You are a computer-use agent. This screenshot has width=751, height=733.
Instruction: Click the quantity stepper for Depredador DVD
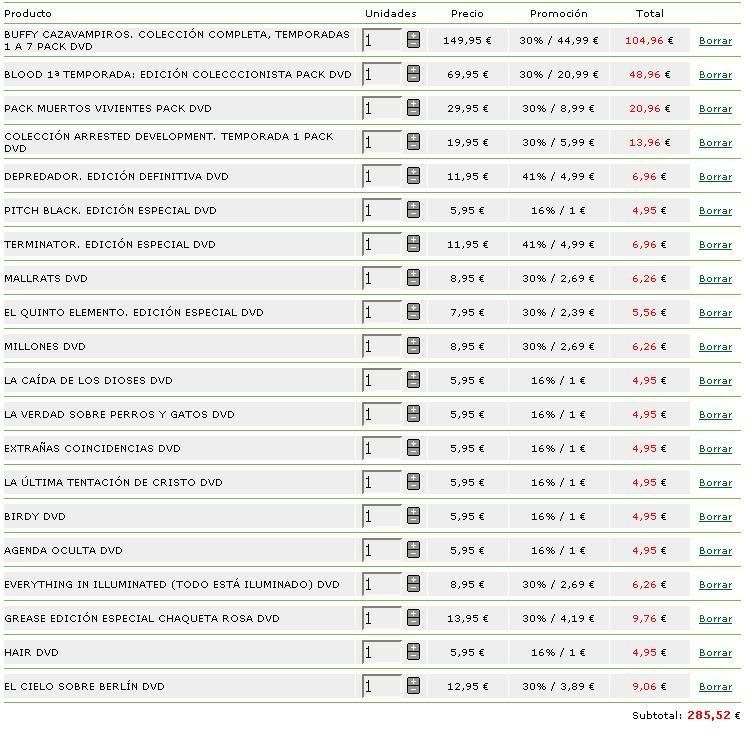(x=413, y=176)
